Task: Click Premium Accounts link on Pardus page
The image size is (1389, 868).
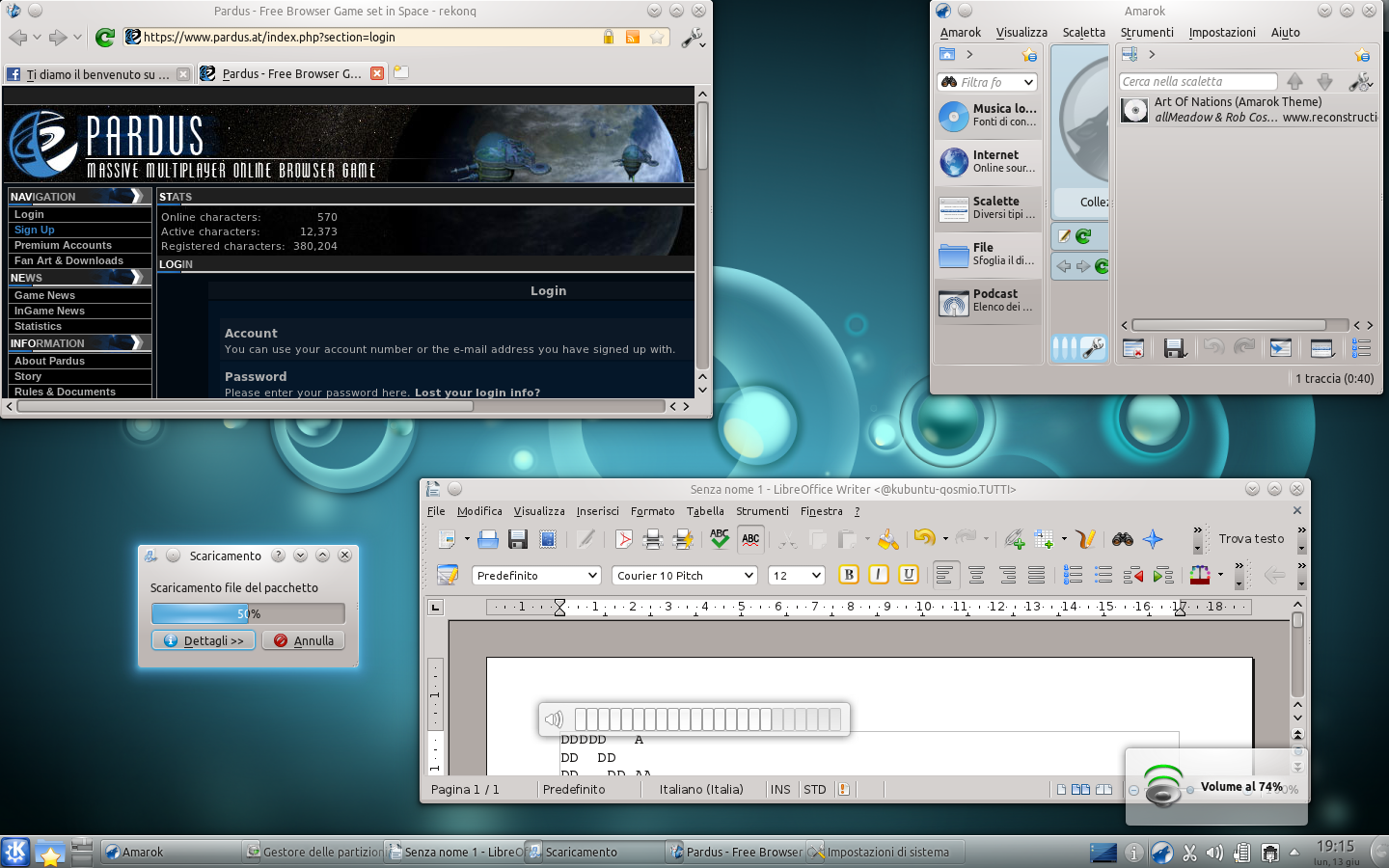Action: (63, 245)
